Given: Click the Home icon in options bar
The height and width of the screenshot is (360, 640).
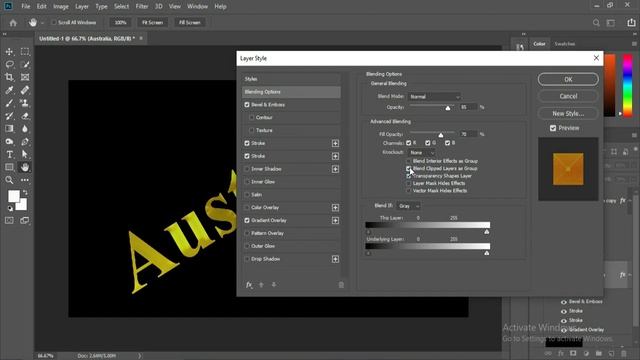Looking at the screenshot, I should (13, 23).
